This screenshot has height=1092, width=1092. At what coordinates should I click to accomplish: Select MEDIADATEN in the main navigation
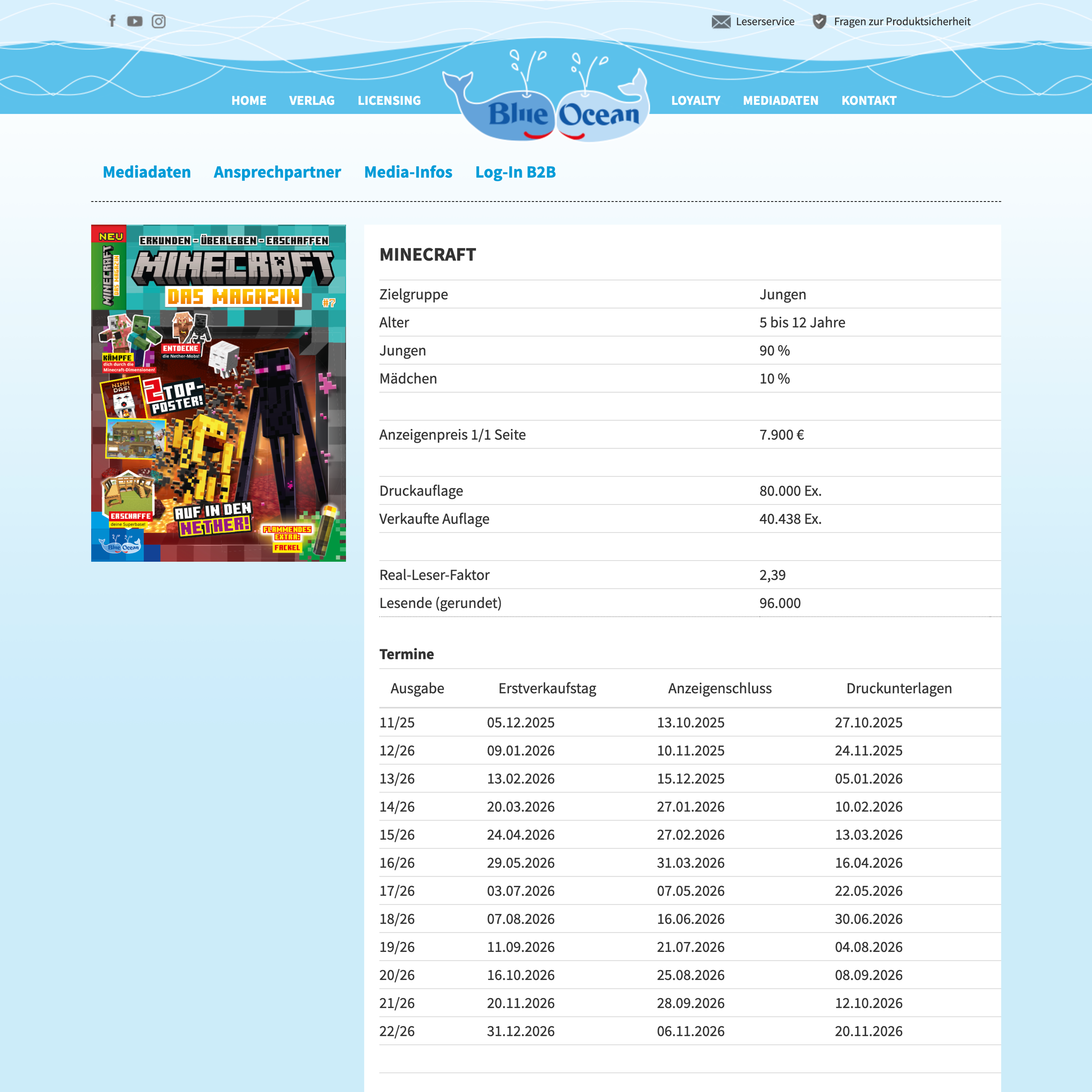(780, 101)
